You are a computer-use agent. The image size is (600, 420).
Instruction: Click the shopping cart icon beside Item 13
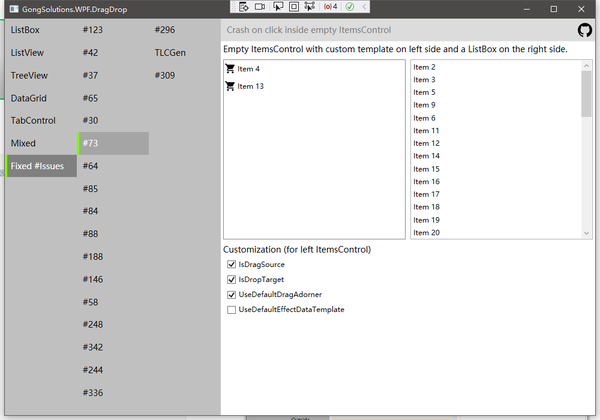click(230, 86)
